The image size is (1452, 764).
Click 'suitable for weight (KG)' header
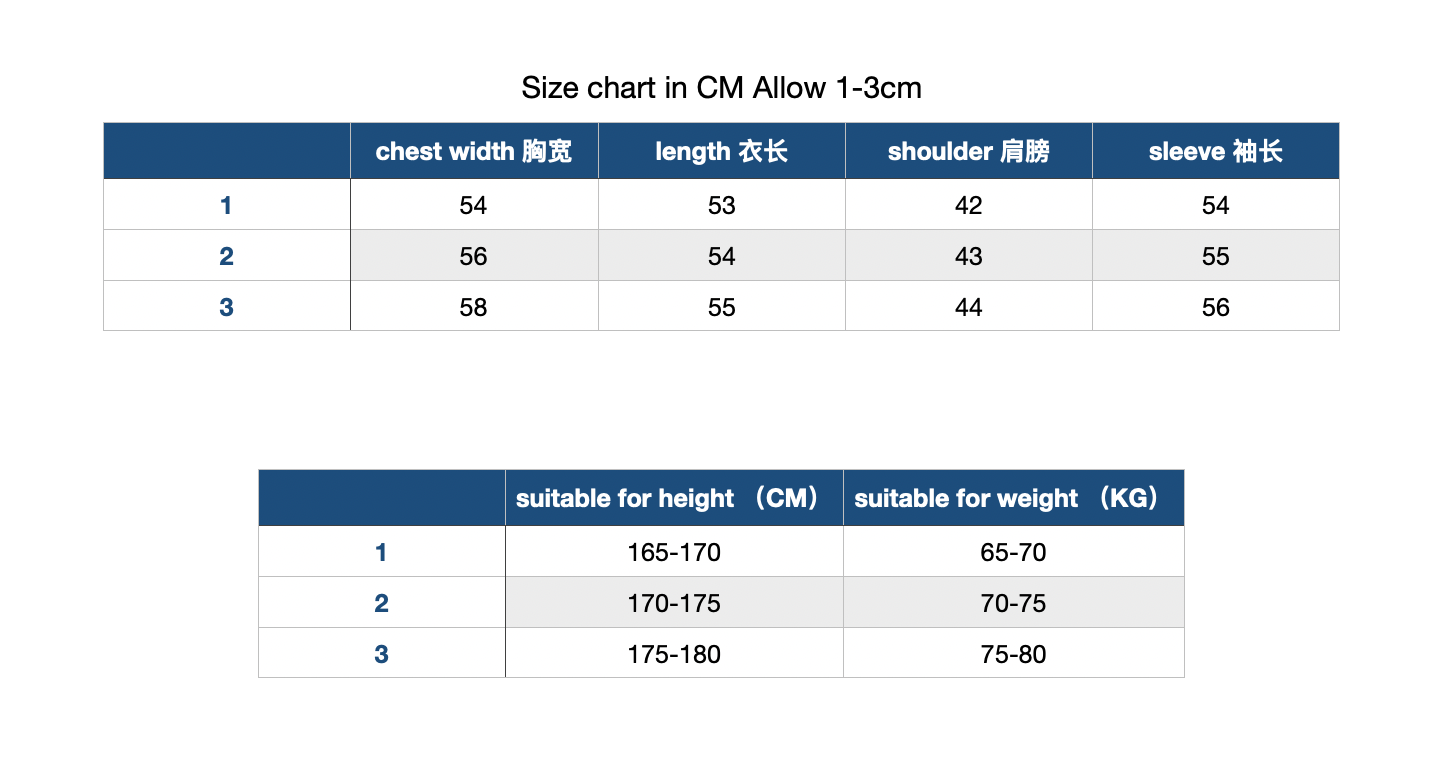point(1013,498)
